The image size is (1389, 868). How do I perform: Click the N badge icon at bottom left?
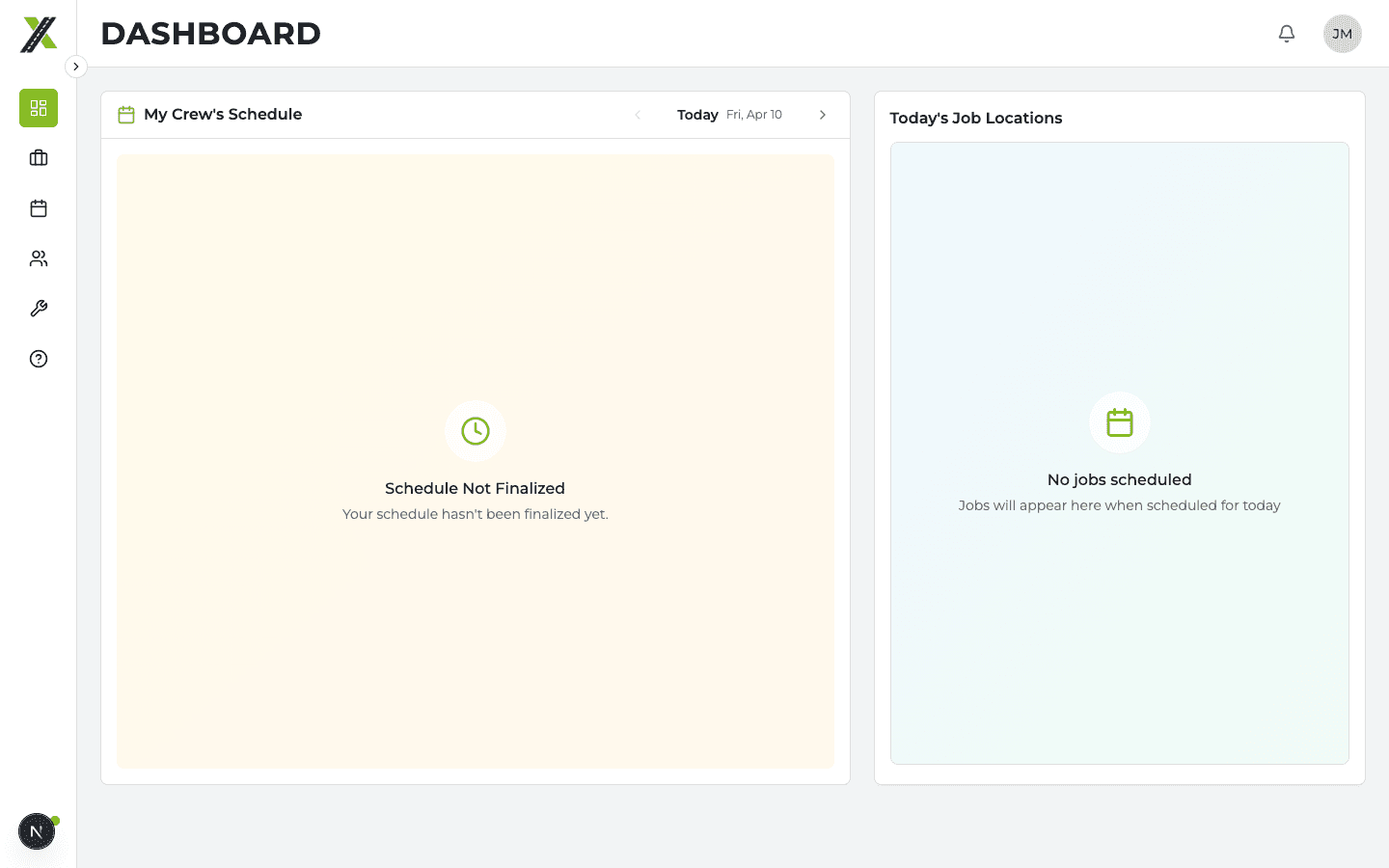[x=37, y=831]
